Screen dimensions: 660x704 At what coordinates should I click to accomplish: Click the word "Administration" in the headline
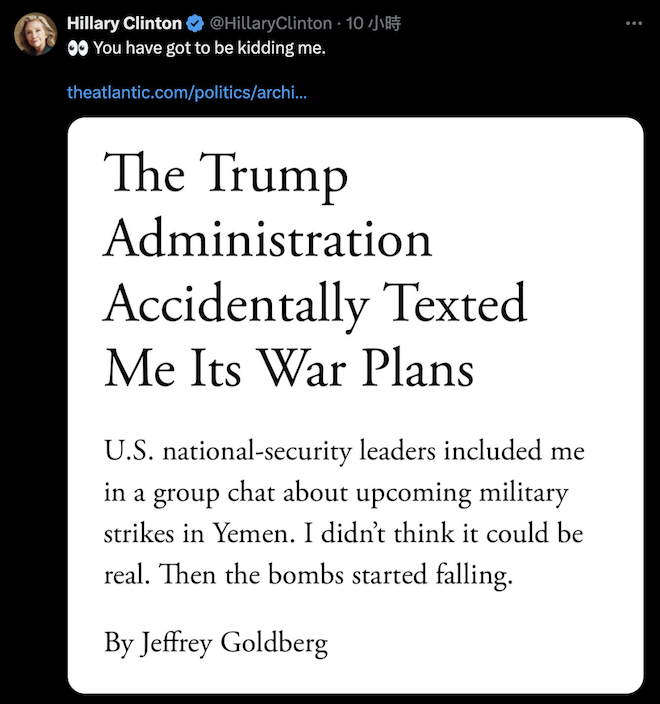(x=268, y=238)
